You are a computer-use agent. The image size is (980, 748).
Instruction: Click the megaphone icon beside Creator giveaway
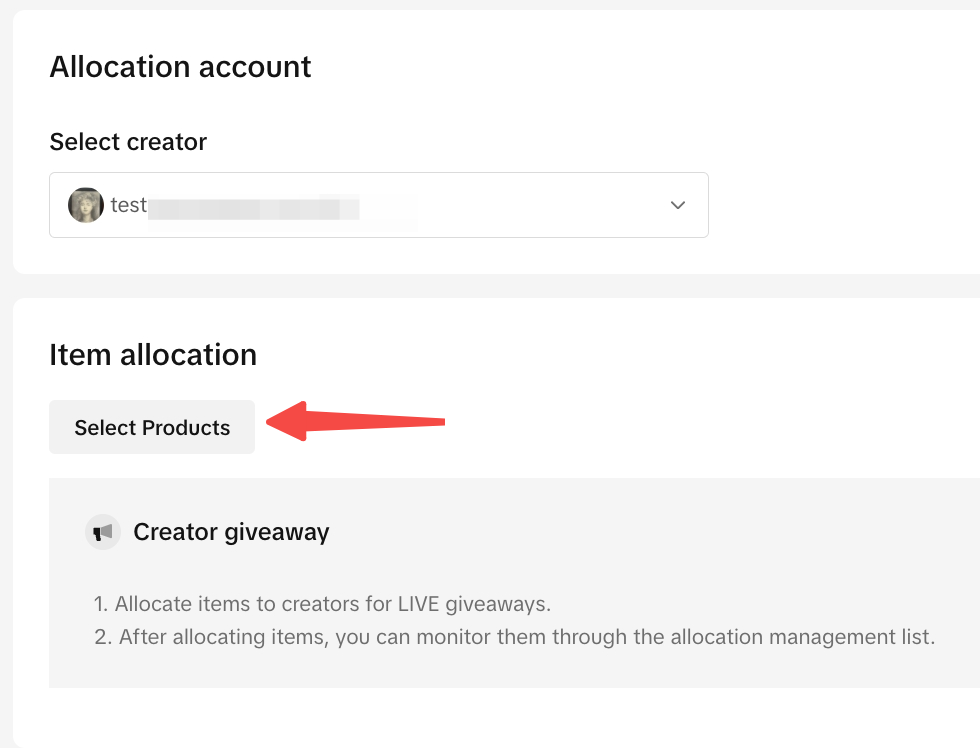tap(102, 532)
